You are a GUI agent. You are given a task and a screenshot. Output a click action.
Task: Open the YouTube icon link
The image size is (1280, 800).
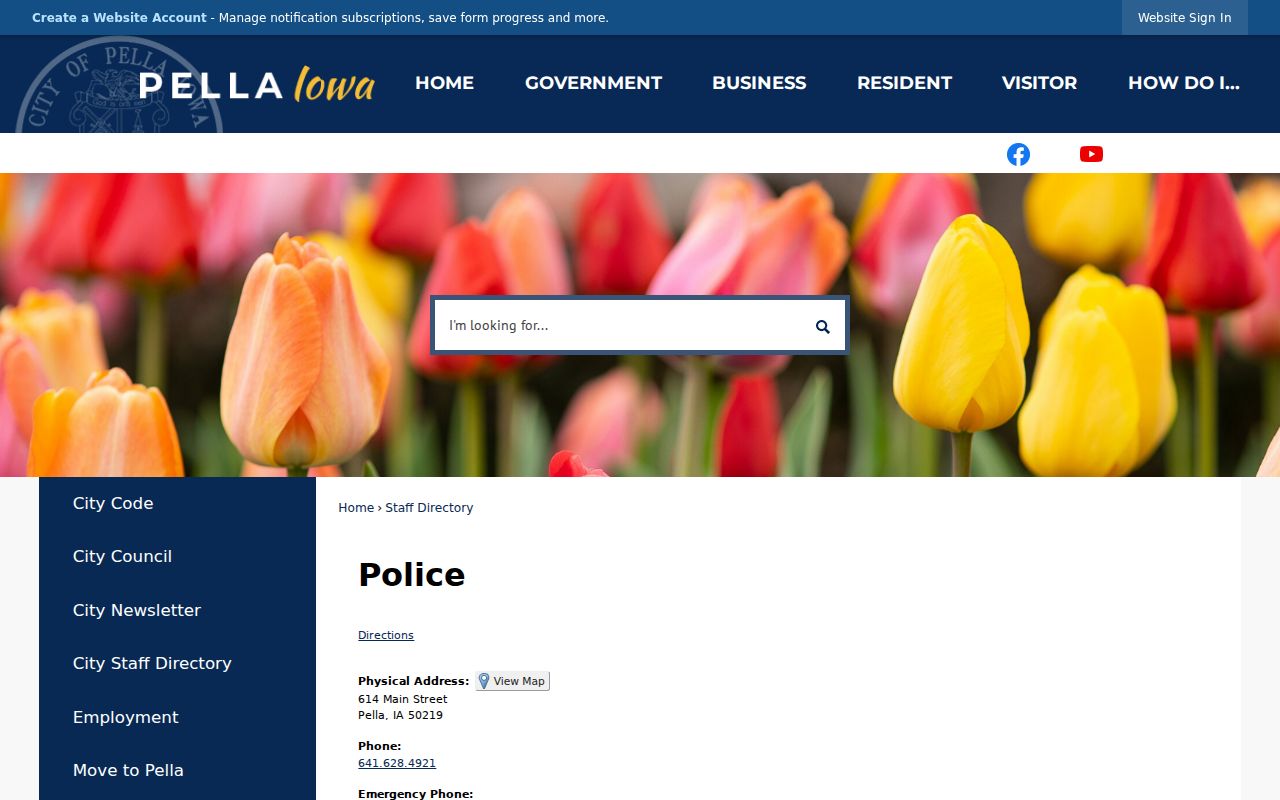[1091, 154]
